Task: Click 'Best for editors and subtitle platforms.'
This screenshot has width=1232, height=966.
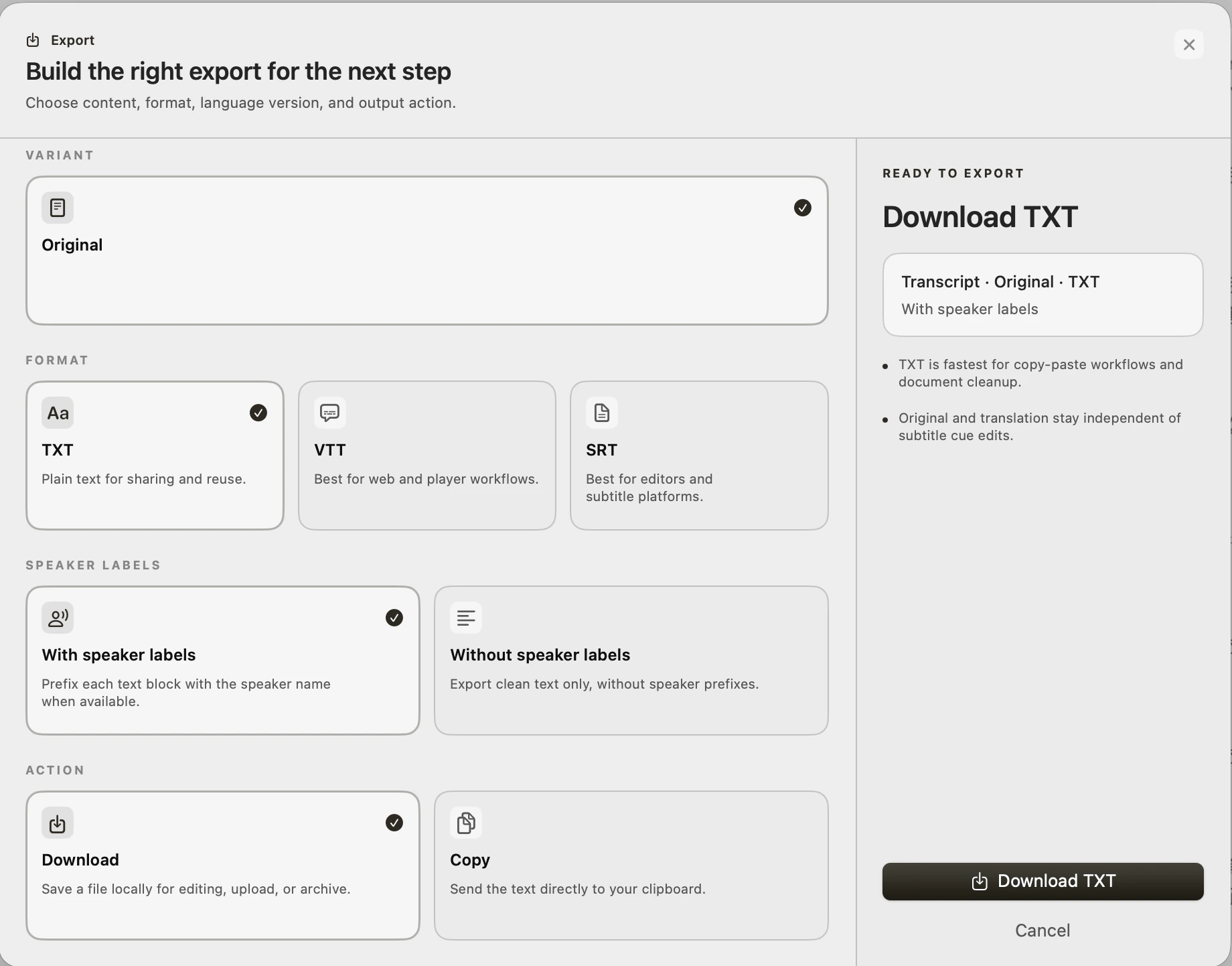Action: 649,488
